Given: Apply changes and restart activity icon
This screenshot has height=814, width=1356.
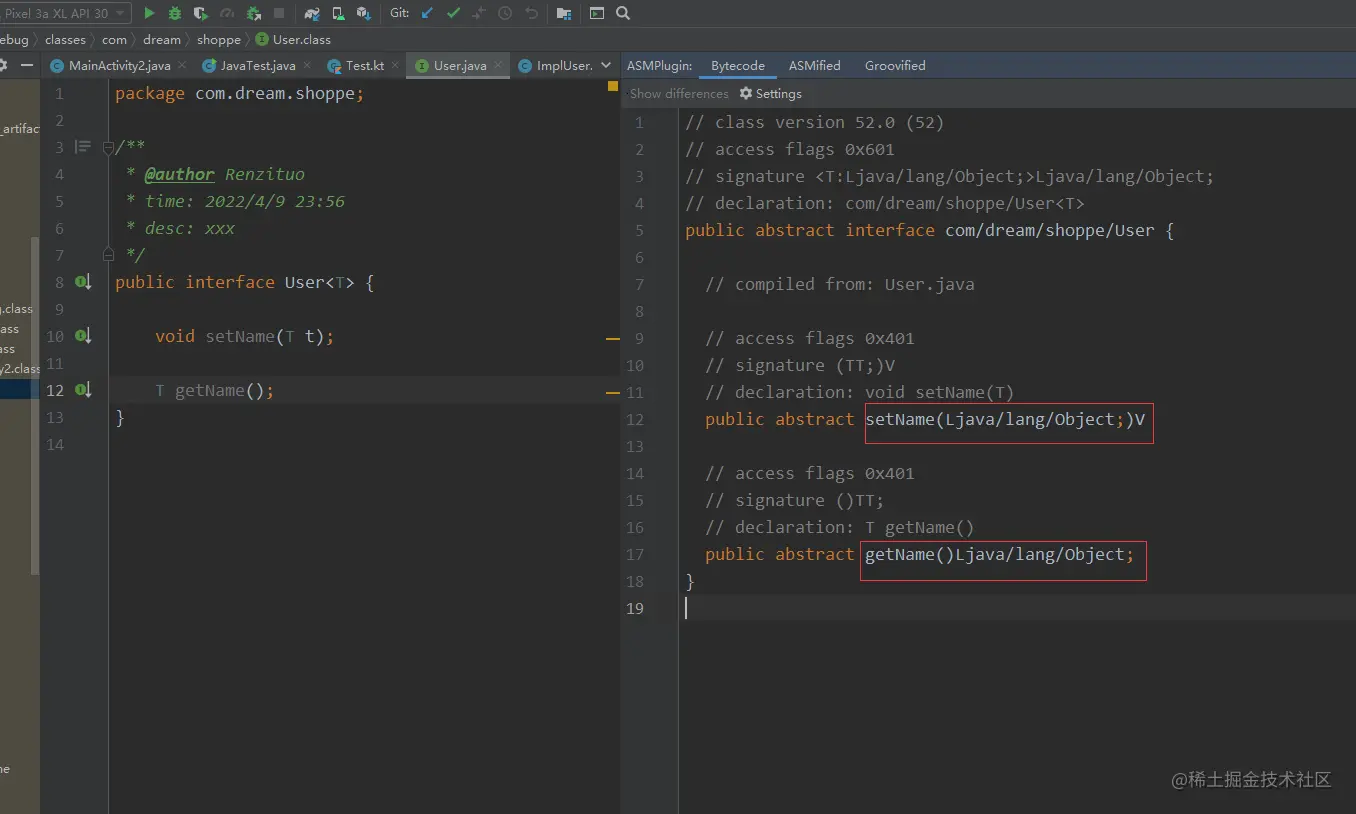Looking at the screenshot, I should point(253,13).
